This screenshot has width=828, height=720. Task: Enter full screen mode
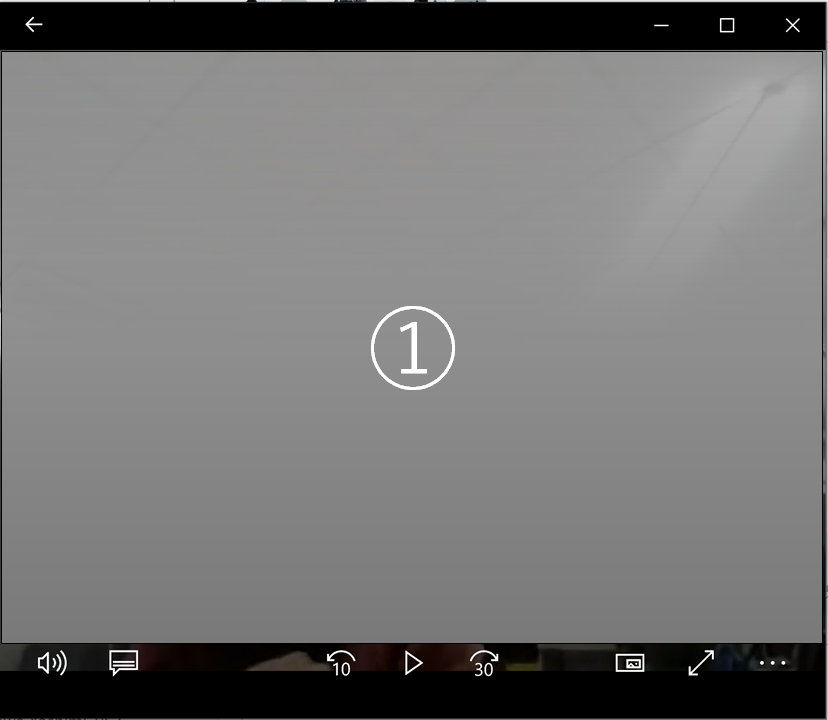701,662
